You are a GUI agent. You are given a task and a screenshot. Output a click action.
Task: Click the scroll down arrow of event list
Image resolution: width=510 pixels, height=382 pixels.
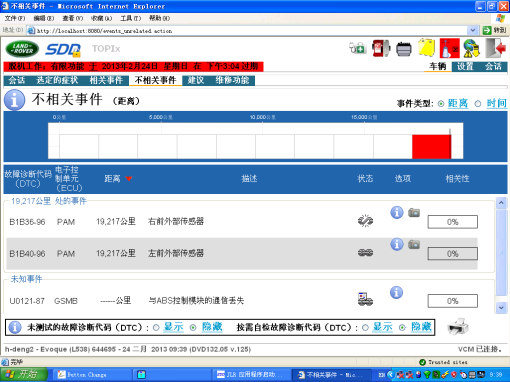[501, 308]
